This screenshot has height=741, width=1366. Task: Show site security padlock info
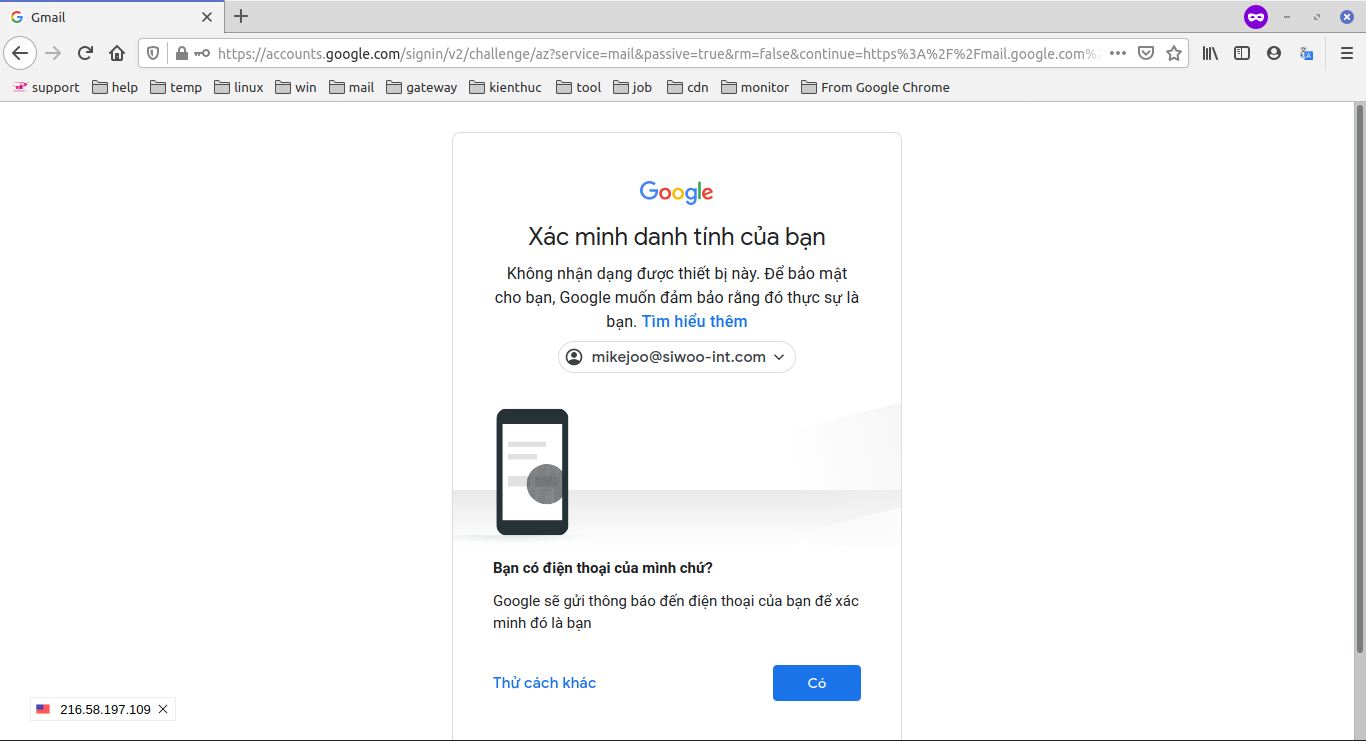pyautogui.click(x=181, y=53)
